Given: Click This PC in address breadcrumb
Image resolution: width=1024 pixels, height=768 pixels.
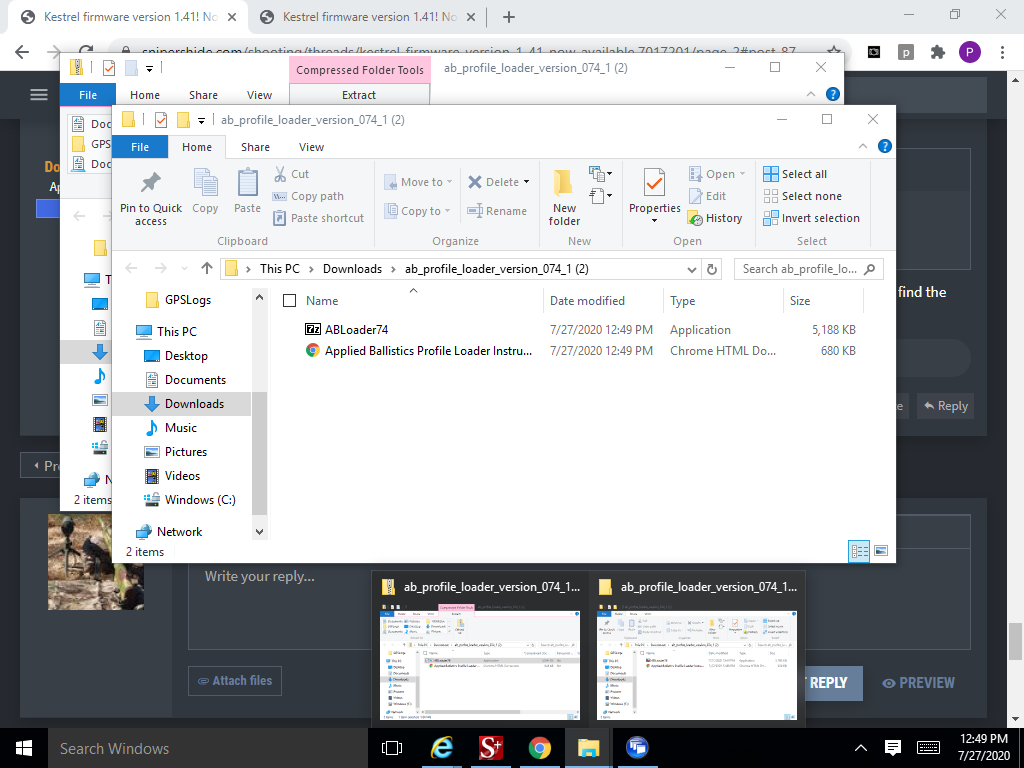Looking at the screenshot, I should [280, 269].
